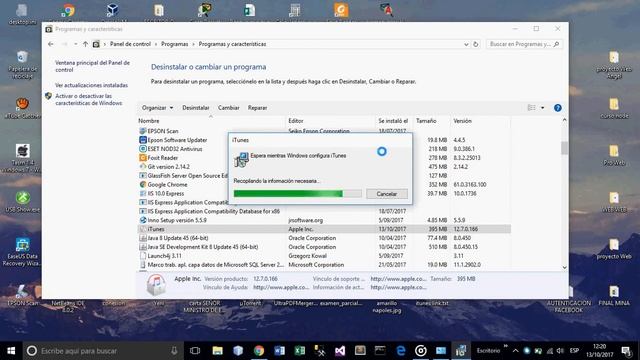Open Activar o desactivar características de Windows
Screen dimensions: 640x360
point(89,100)
